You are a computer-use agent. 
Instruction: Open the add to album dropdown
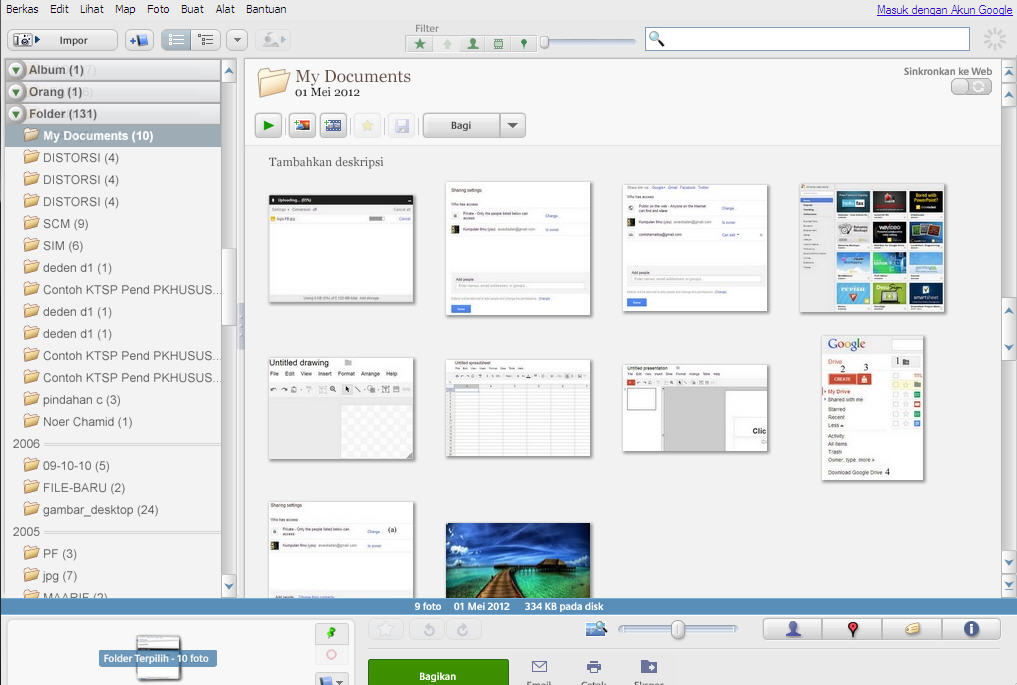point(331,679)
